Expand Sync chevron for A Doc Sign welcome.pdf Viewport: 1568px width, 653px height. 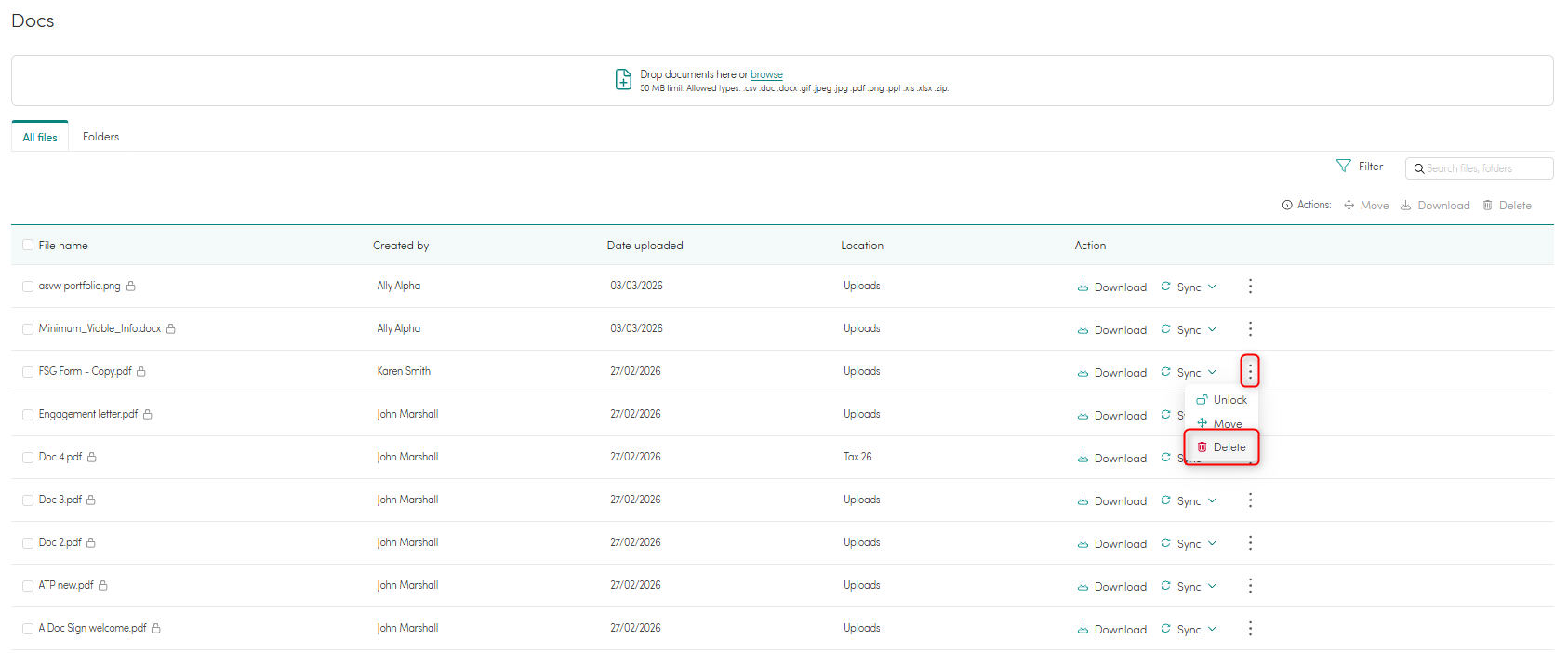point(1212,629)
